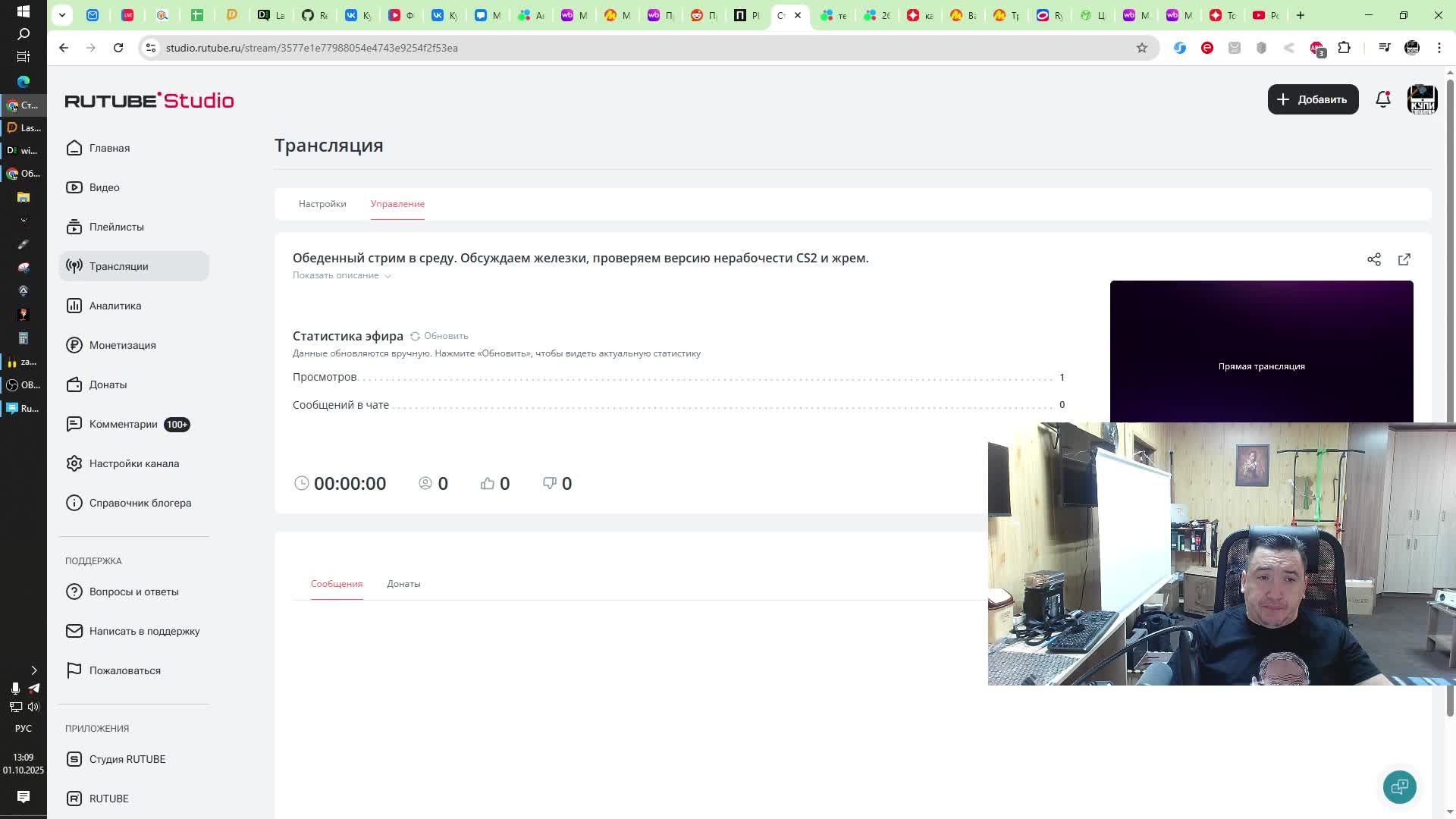Image resolution: width=1456 pixels, height=819 pixels.
Task: Open Аналитика from the sidebar
Action: [x=115, y=306]
